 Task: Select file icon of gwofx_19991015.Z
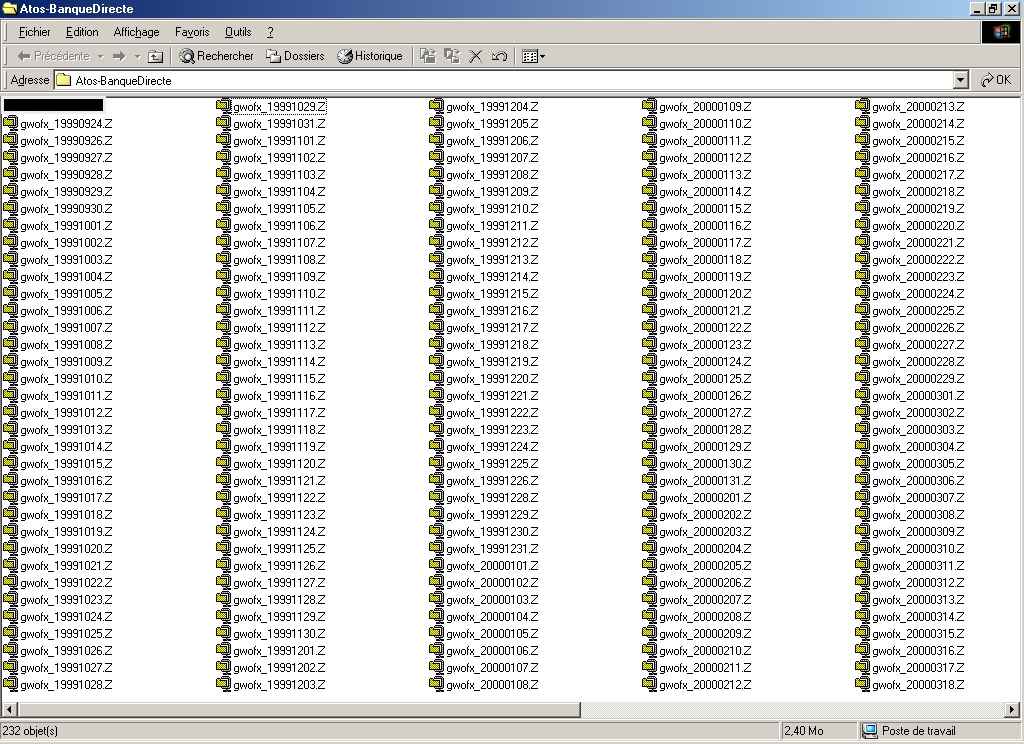10,462
